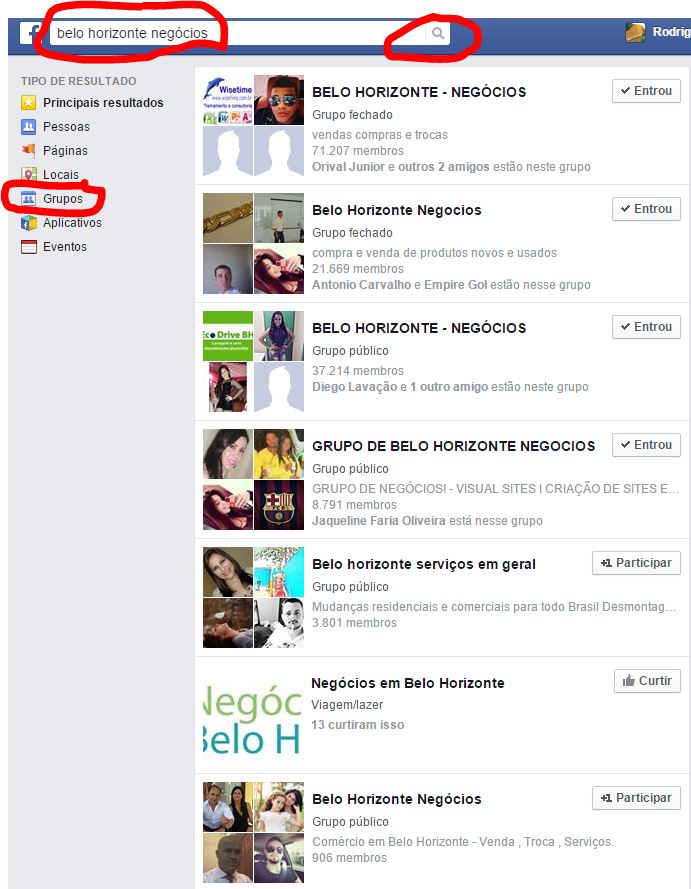
Task: Click 71.207 membros text
Action: pyautogui.click(x=358, y=151)
